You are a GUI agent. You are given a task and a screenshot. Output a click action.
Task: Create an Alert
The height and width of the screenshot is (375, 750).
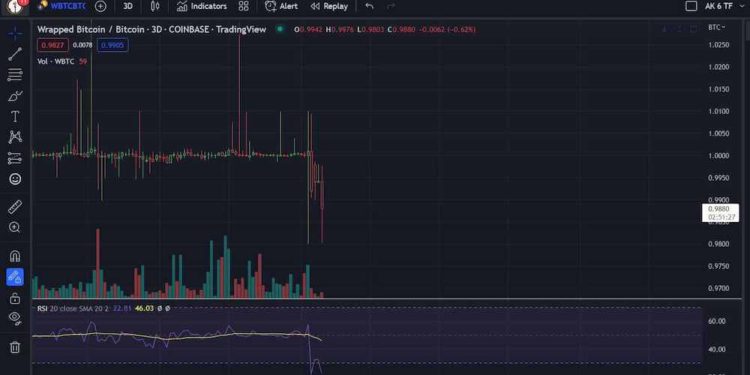coord(281,6)
